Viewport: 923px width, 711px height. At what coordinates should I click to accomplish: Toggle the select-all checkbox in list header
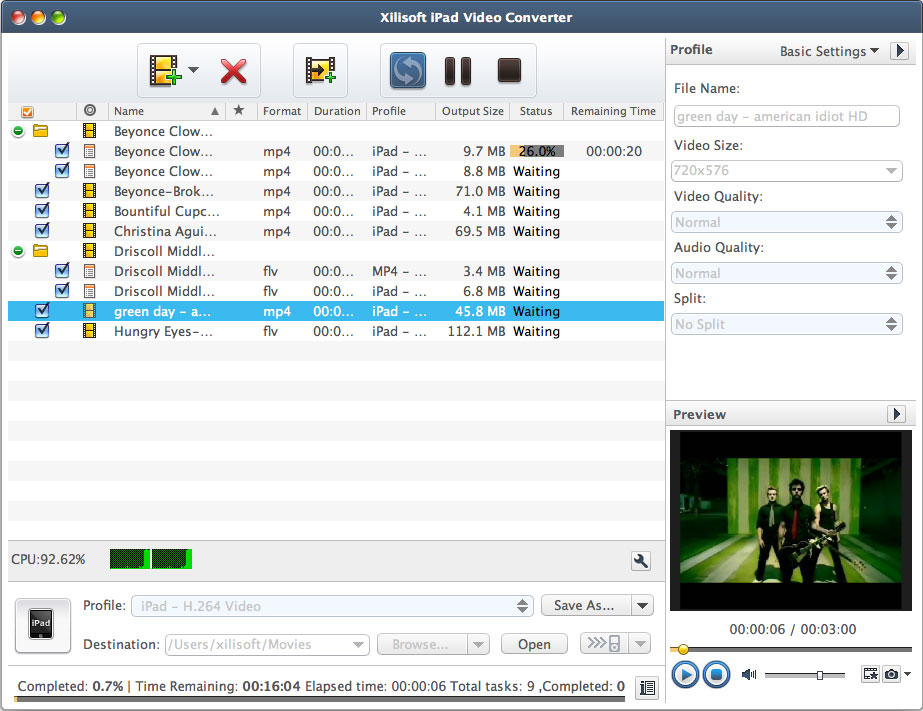[28, 111]
